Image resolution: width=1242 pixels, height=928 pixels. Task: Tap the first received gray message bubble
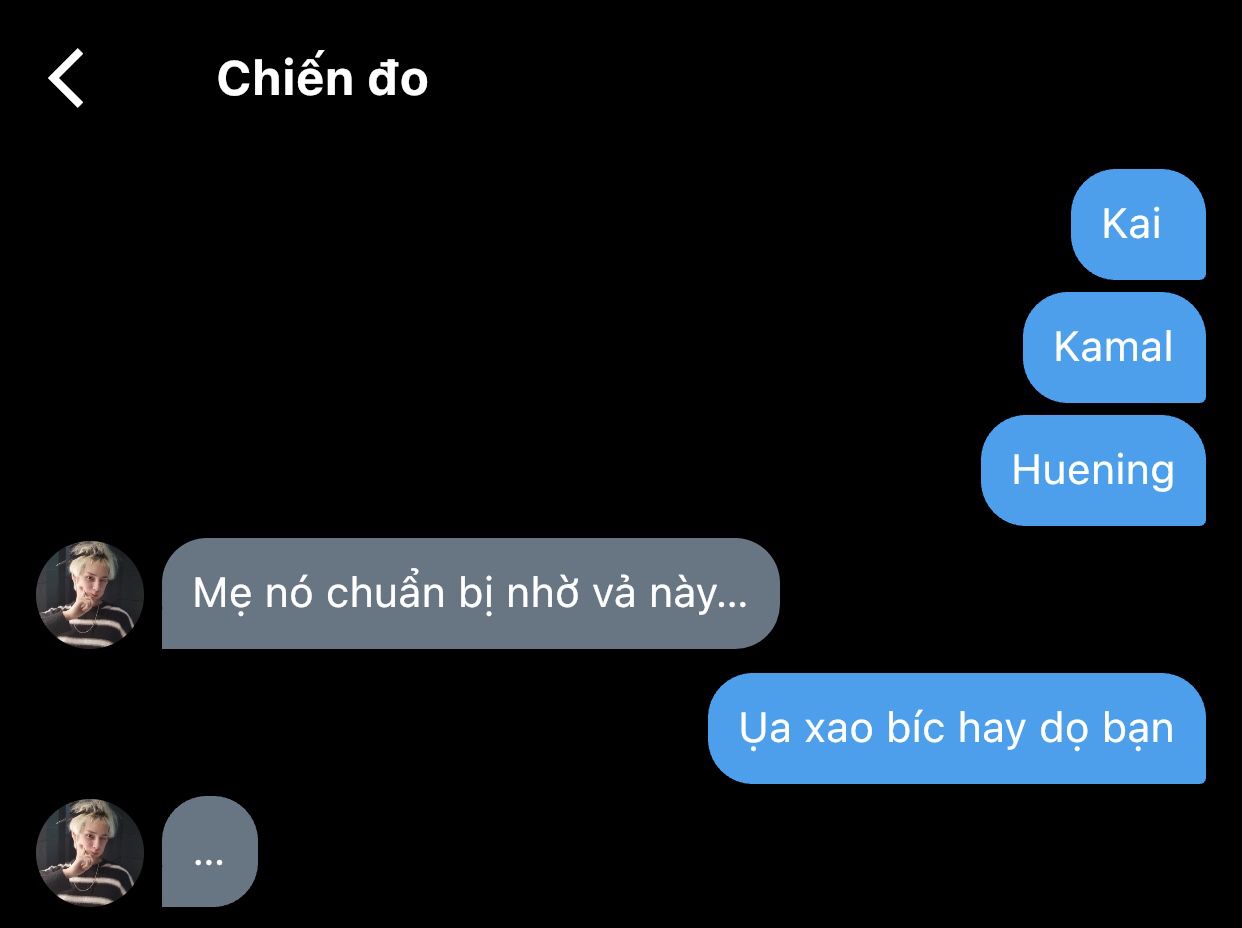[x=470, y=594]
